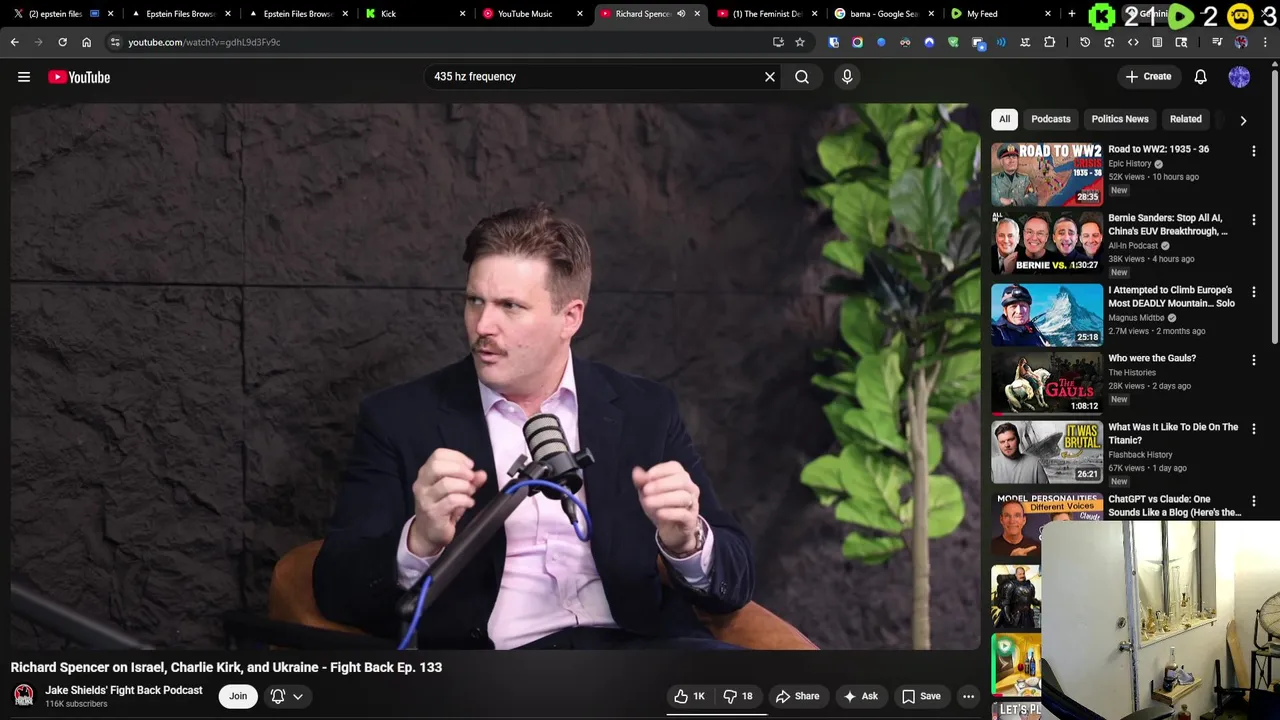The height and width of the screenshot is (720, 1280).
Task: Click the Create button
Action: pos(1148,77)
